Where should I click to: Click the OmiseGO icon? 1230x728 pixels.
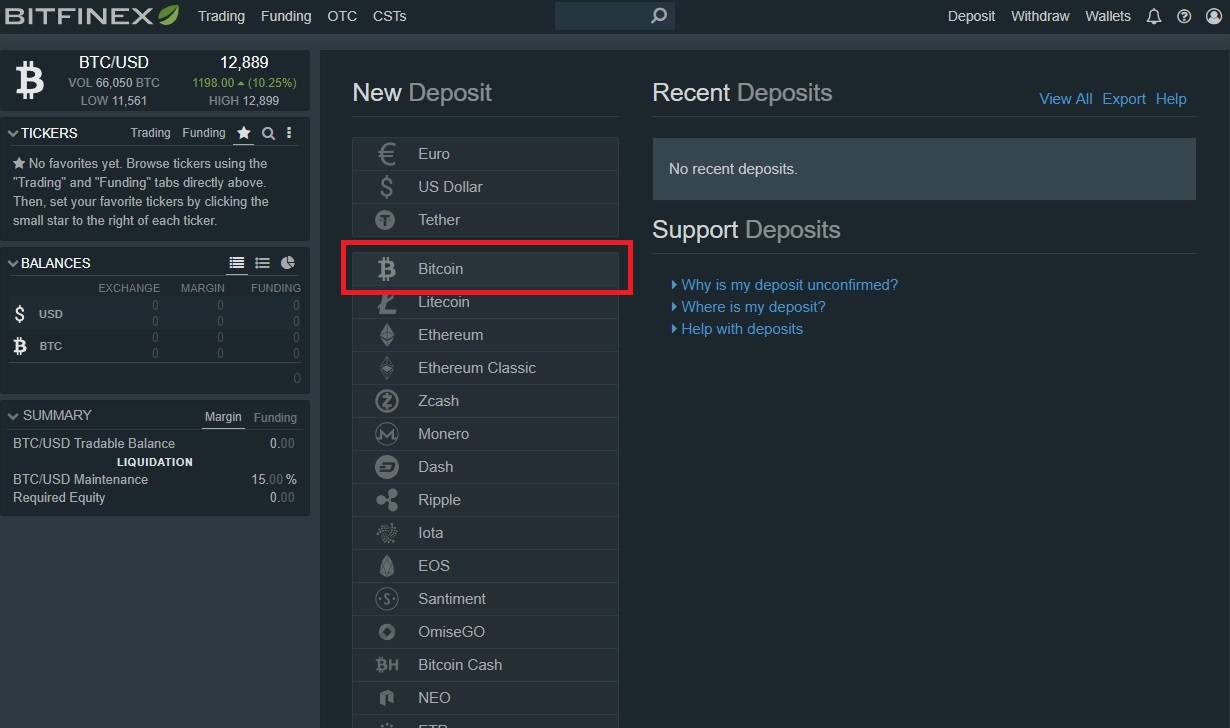pyautogui.click(x=386, y=632)
